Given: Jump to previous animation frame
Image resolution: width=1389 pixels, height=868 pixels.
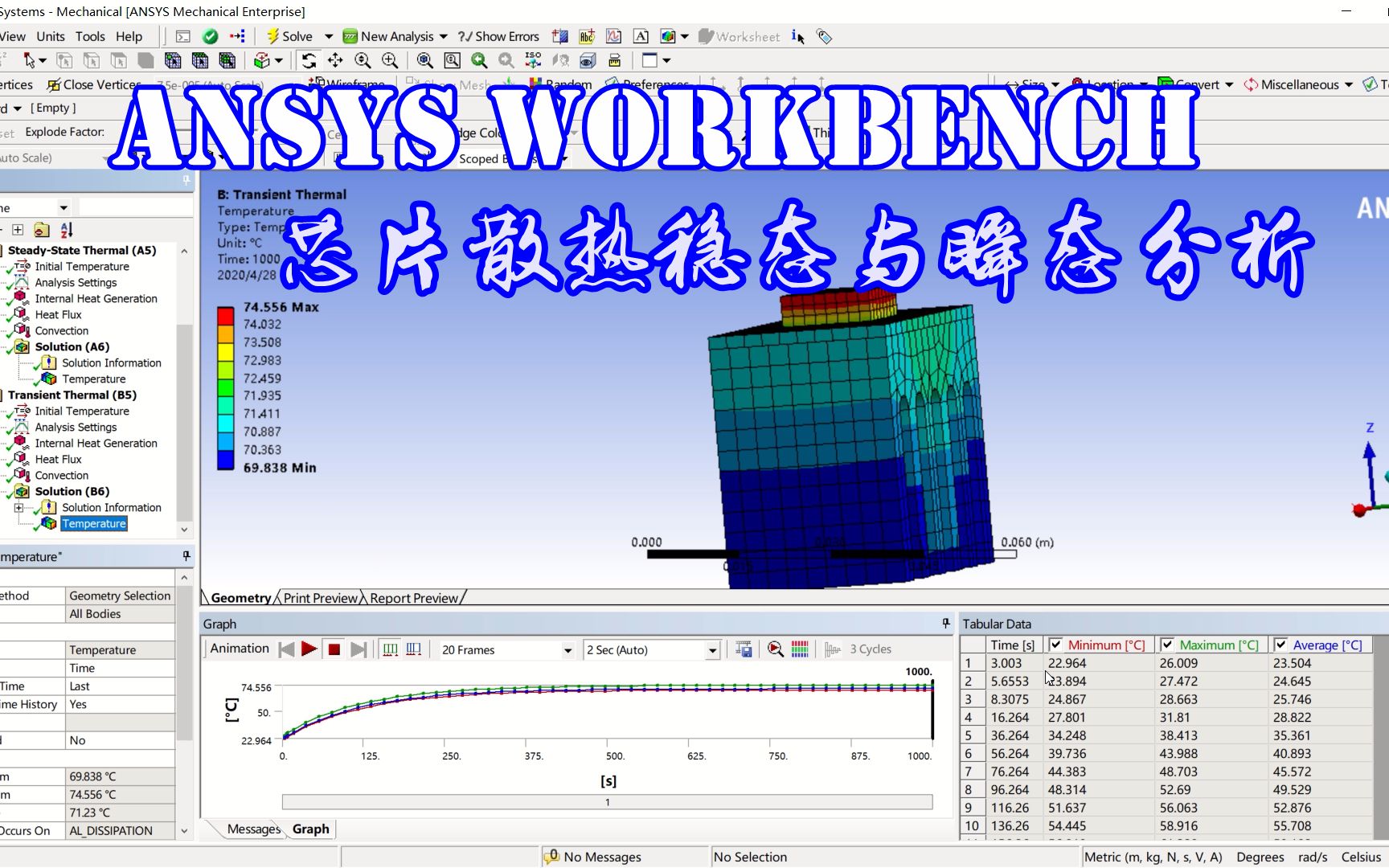Looking at the screenshot, I should 286,649.
